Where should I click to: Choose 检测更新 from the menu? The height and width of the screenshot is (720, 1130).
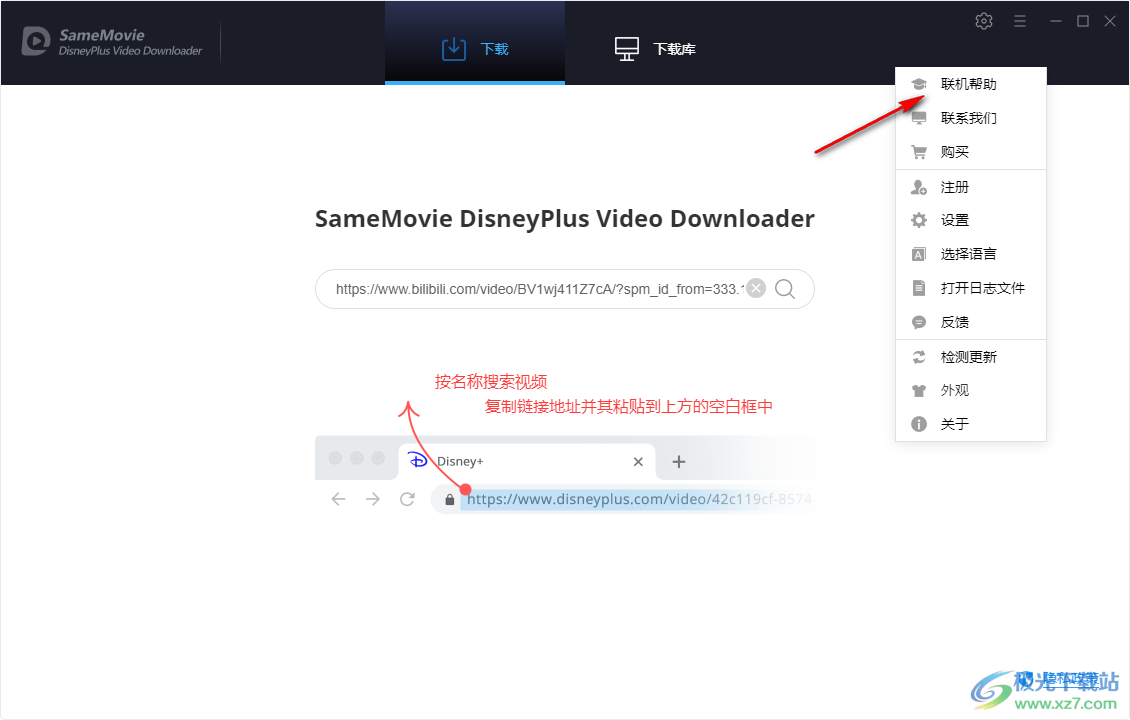pyautogui.click(x=971, y=357)
